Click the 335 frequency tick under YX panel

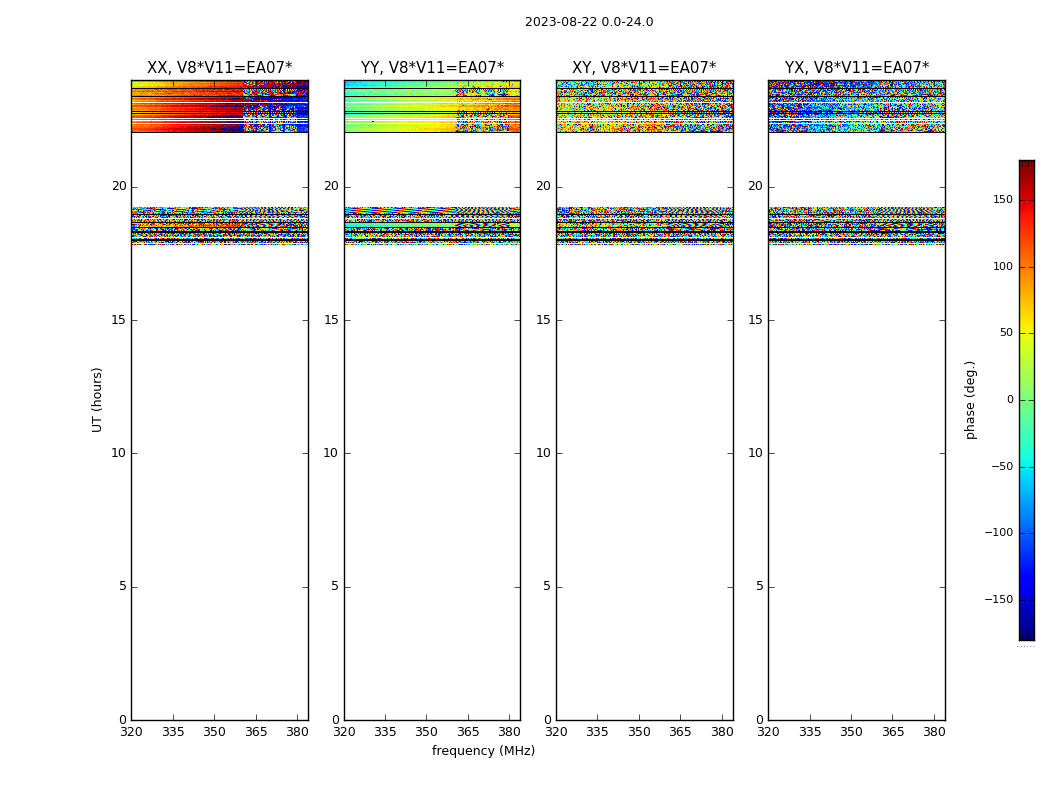tap(810, 732)
